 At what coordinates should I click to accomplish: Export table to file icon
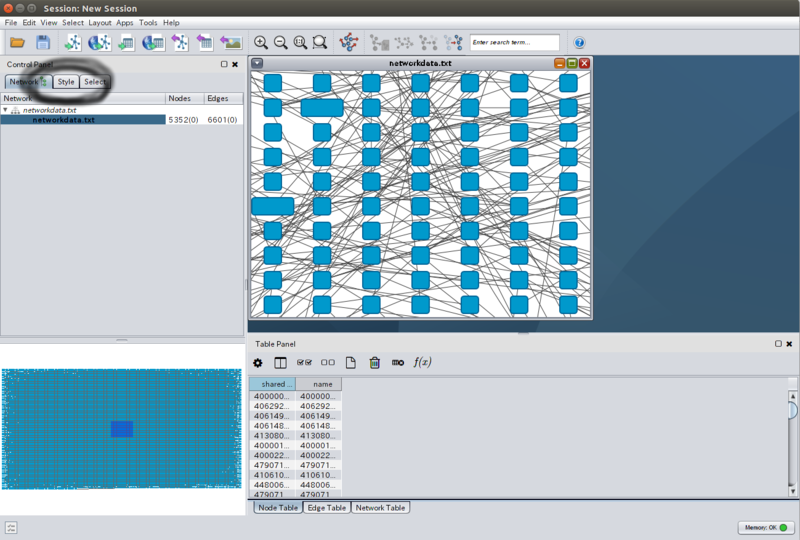205,42
